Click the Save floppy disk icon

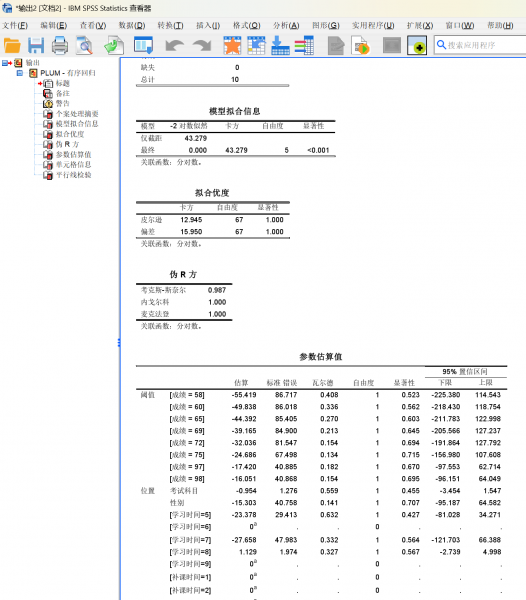click(x=36, y=46)
